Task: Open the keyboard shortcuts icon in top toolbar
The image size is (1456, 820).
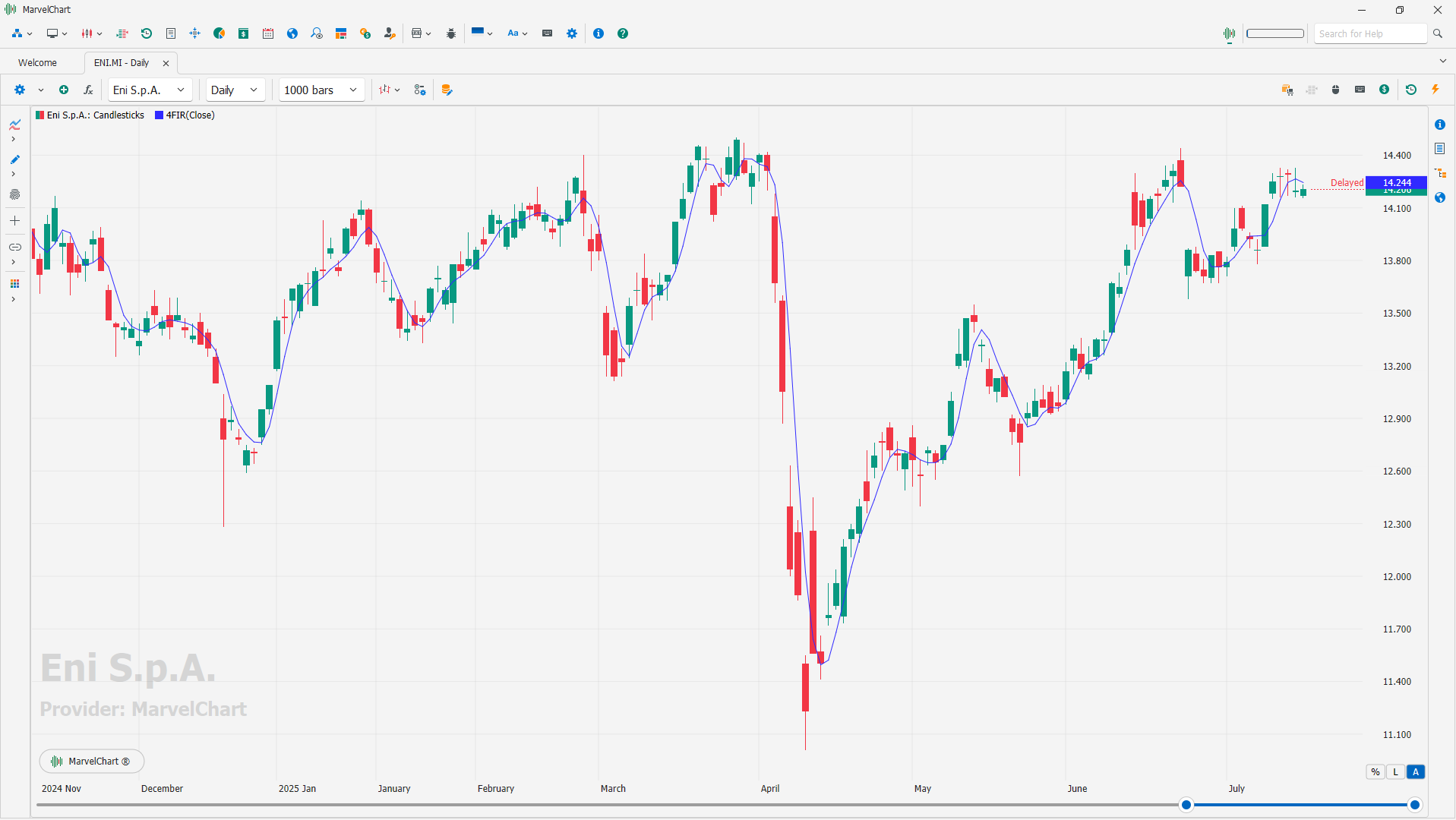Action: coord(548,33)
